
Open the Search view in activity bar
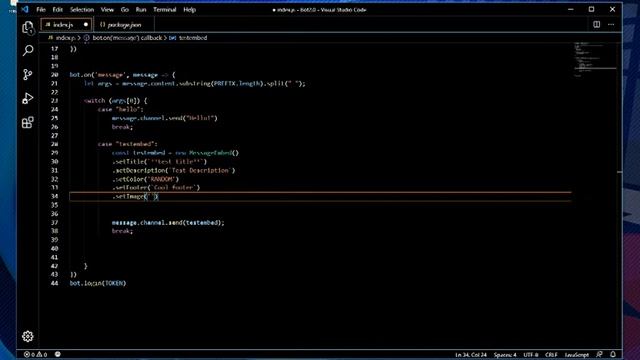click(28, 51)
